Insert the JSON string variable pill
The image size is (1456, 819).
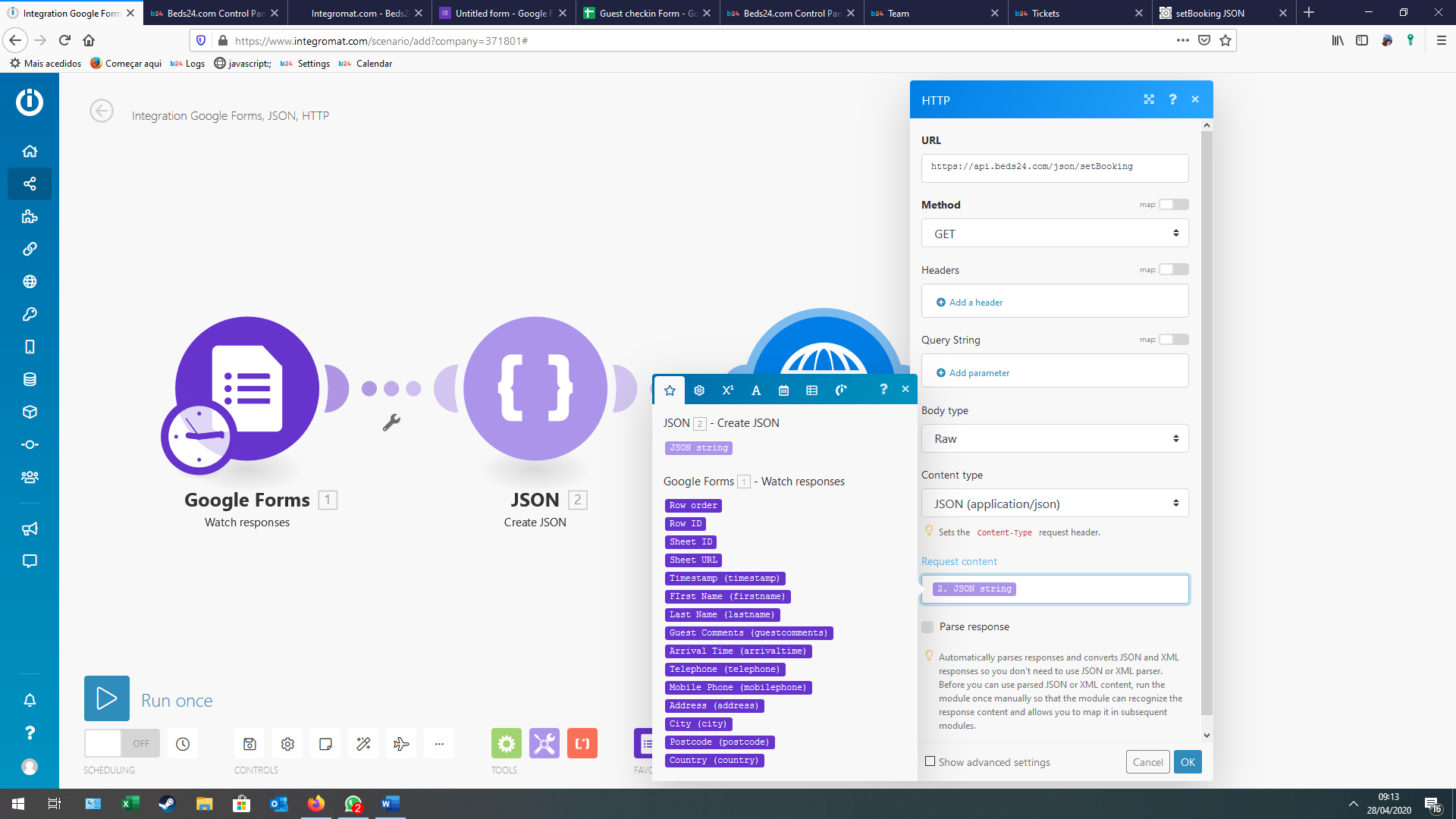click(698, 448)
